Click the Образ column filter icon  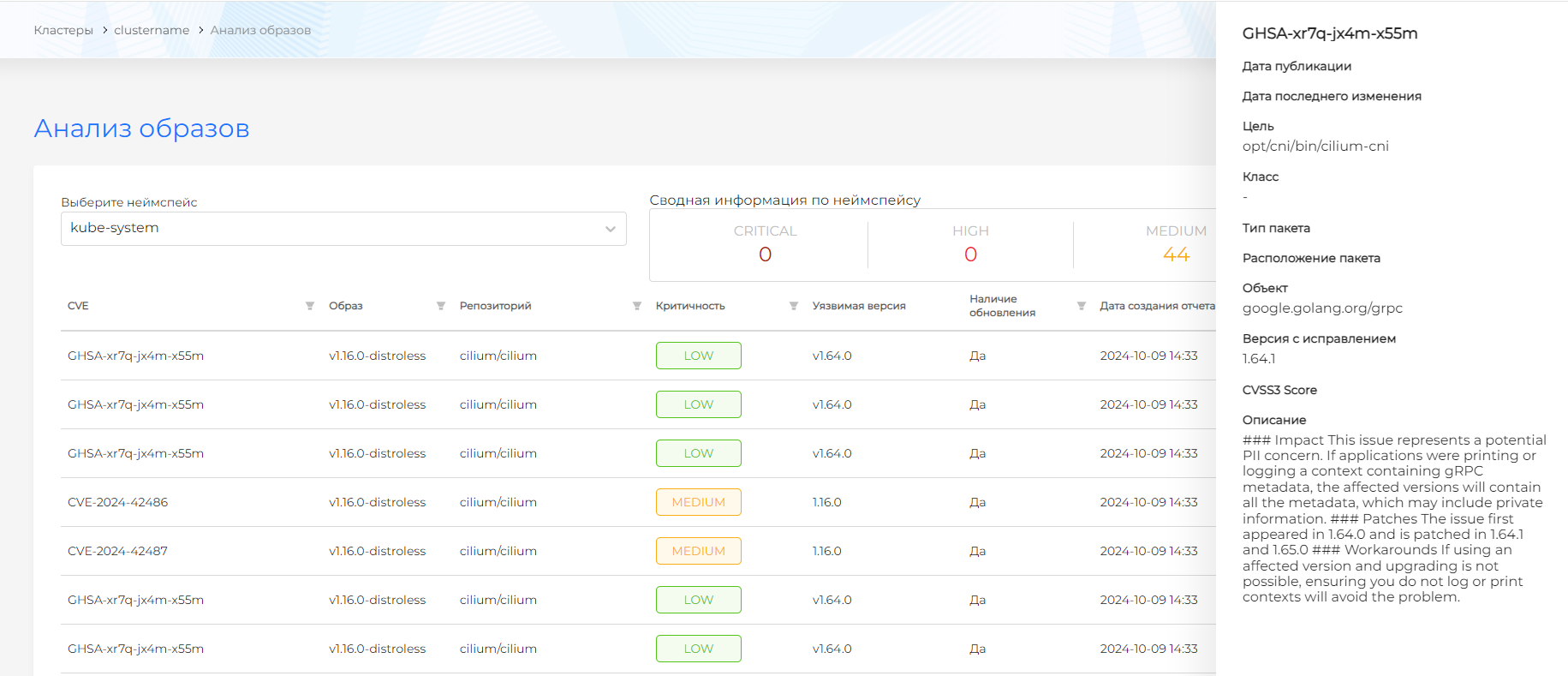(441, 306)
